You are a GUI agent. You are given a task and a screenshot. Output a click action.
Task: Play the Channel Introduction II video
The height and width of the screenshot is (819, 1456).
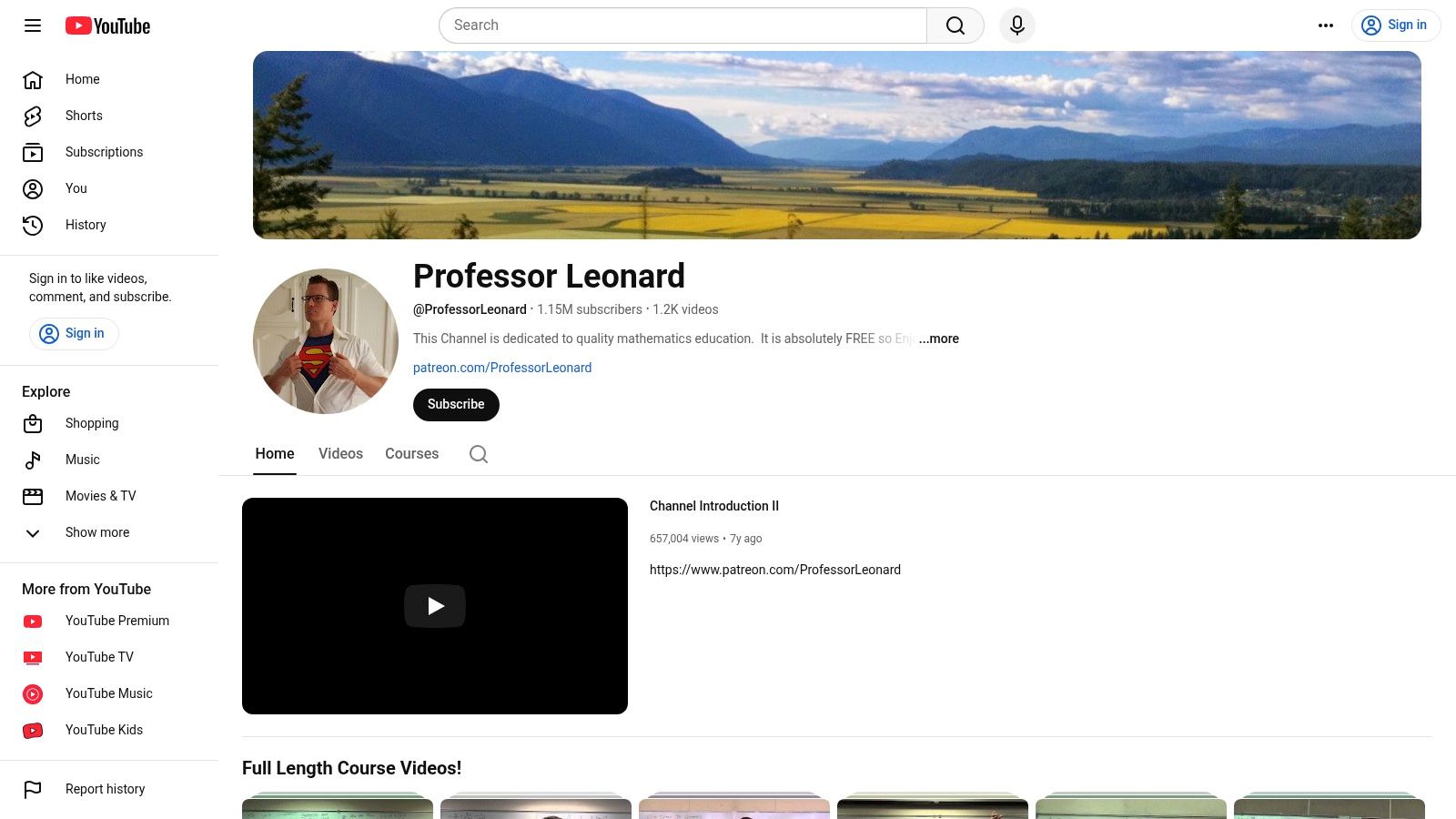(x=435, y=606)
